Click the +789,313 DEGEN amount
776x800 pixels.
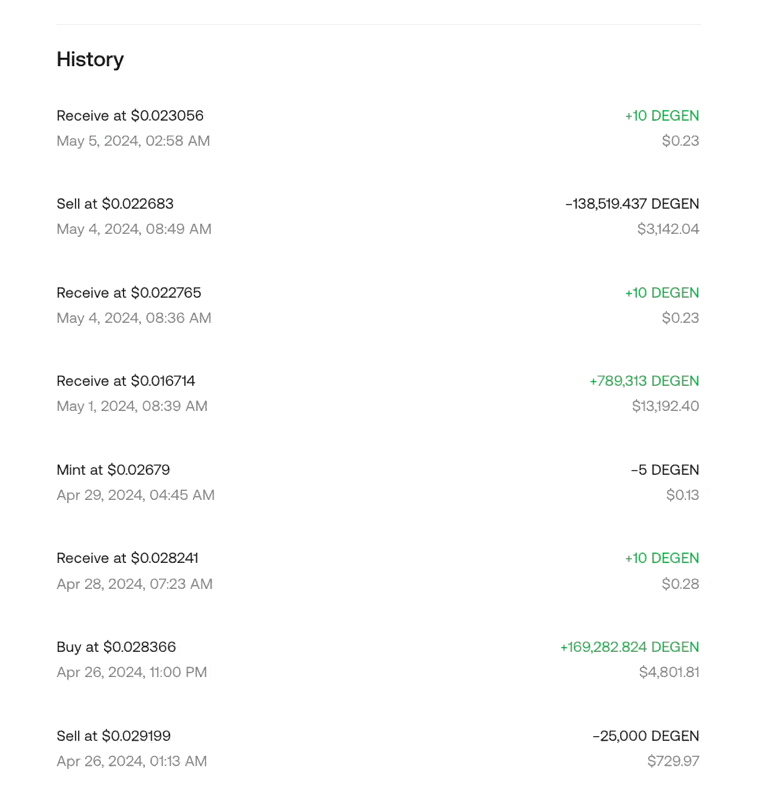click(644, 381)
